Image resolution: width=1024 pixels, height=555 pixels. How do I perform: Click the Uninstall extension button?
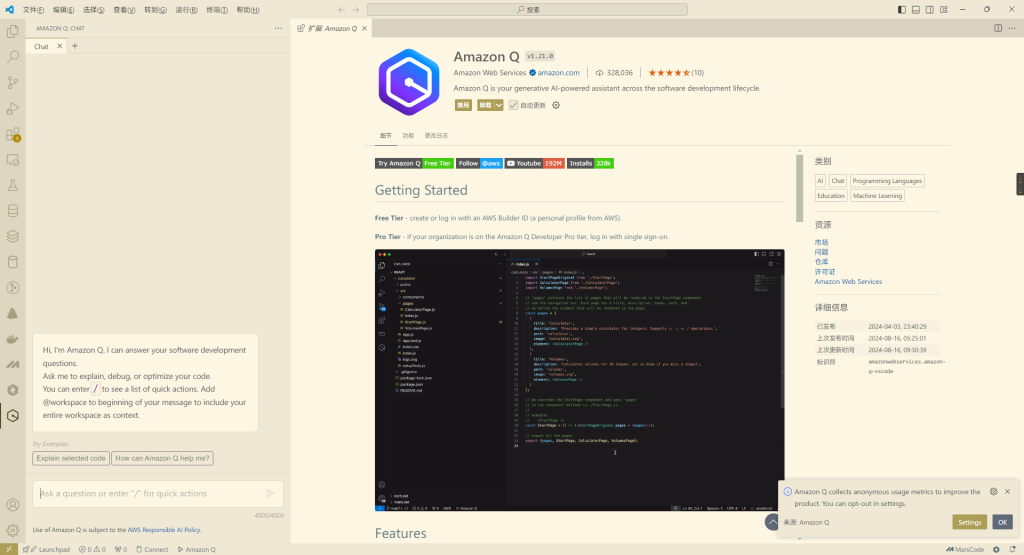(x=485, y=105)
